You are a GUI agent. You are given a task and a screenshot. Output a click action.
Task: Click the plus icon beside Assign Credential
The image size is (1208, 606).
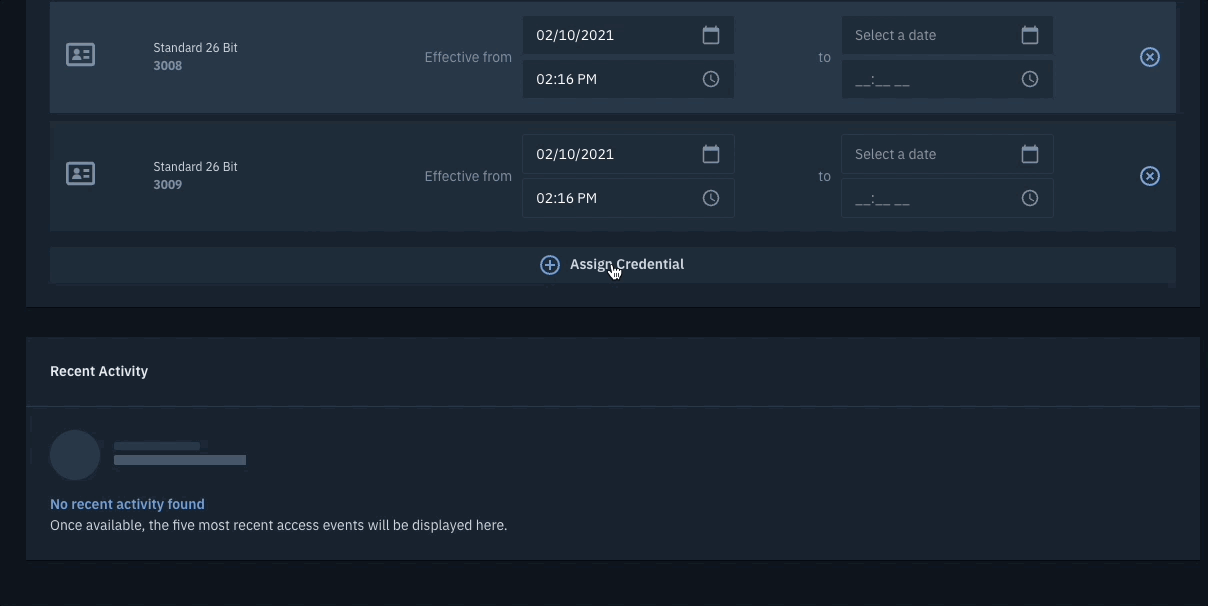click(550, 265)
